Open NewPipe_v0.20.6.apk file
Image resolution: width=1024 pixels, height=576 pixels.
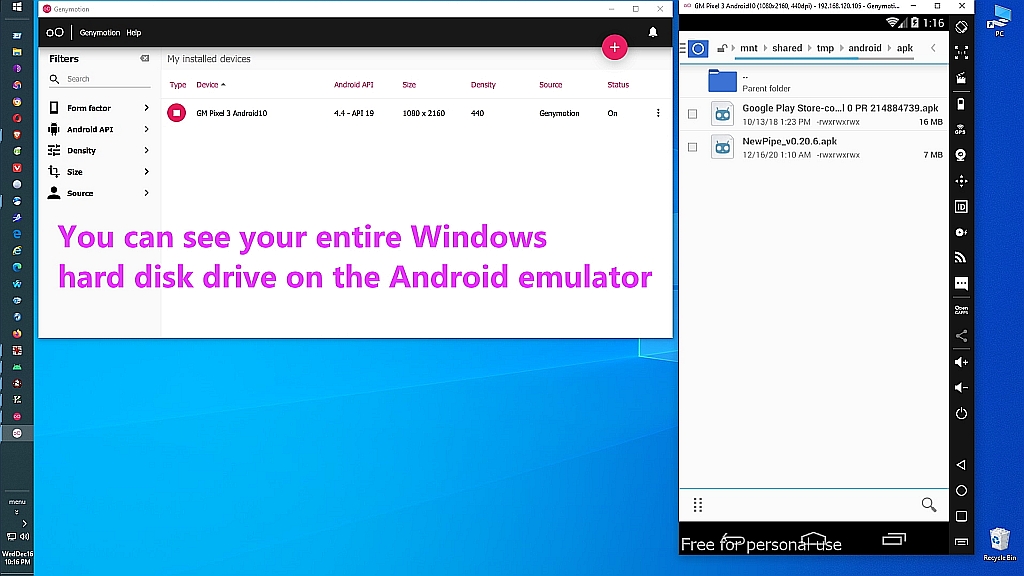point(814,147)
